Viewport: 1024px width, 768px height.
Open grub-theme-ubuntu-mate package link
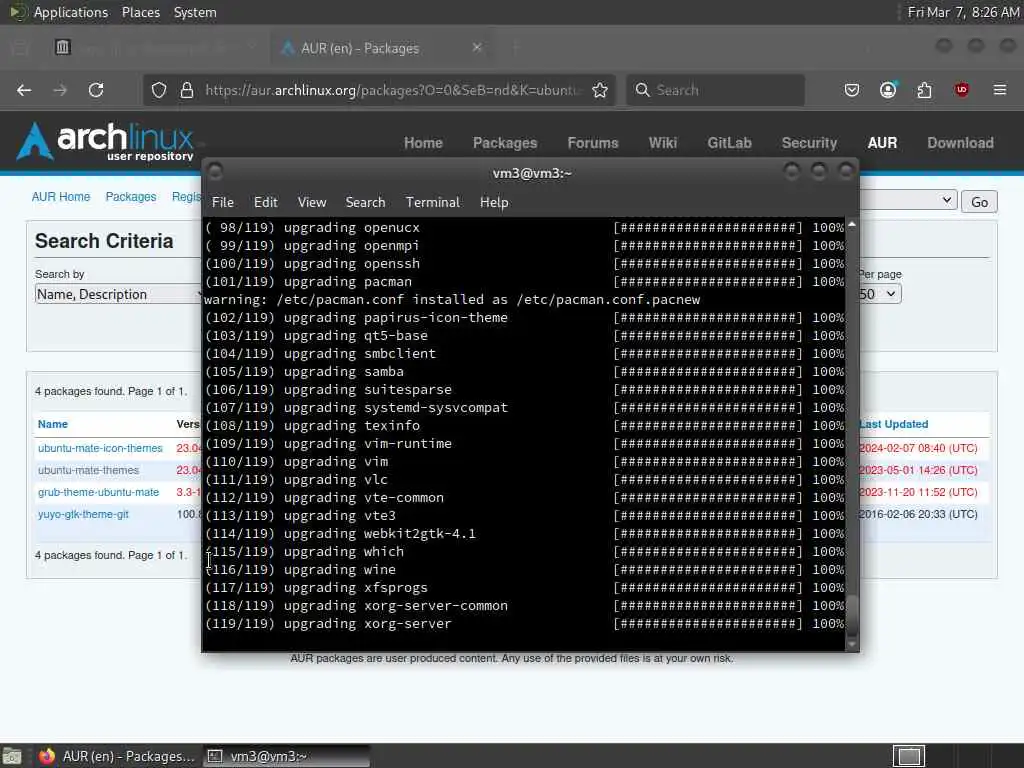[x=98, y=492]
